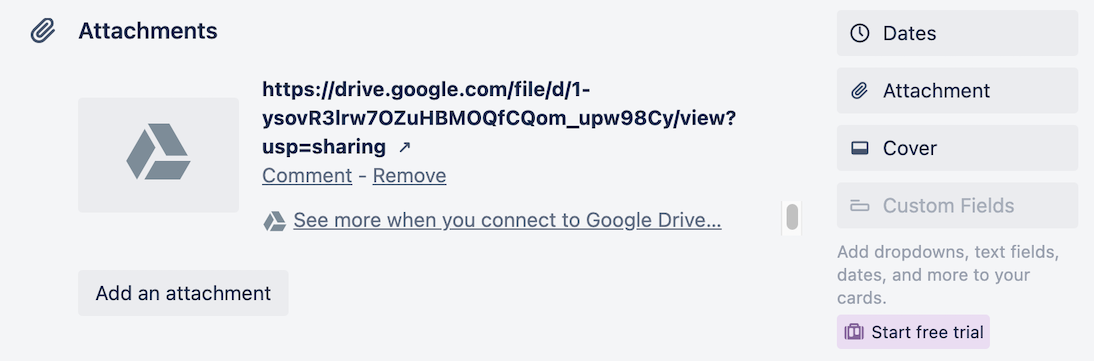Click the paperclip icon in Attachment sidebar button

click(x=860, y=91)
